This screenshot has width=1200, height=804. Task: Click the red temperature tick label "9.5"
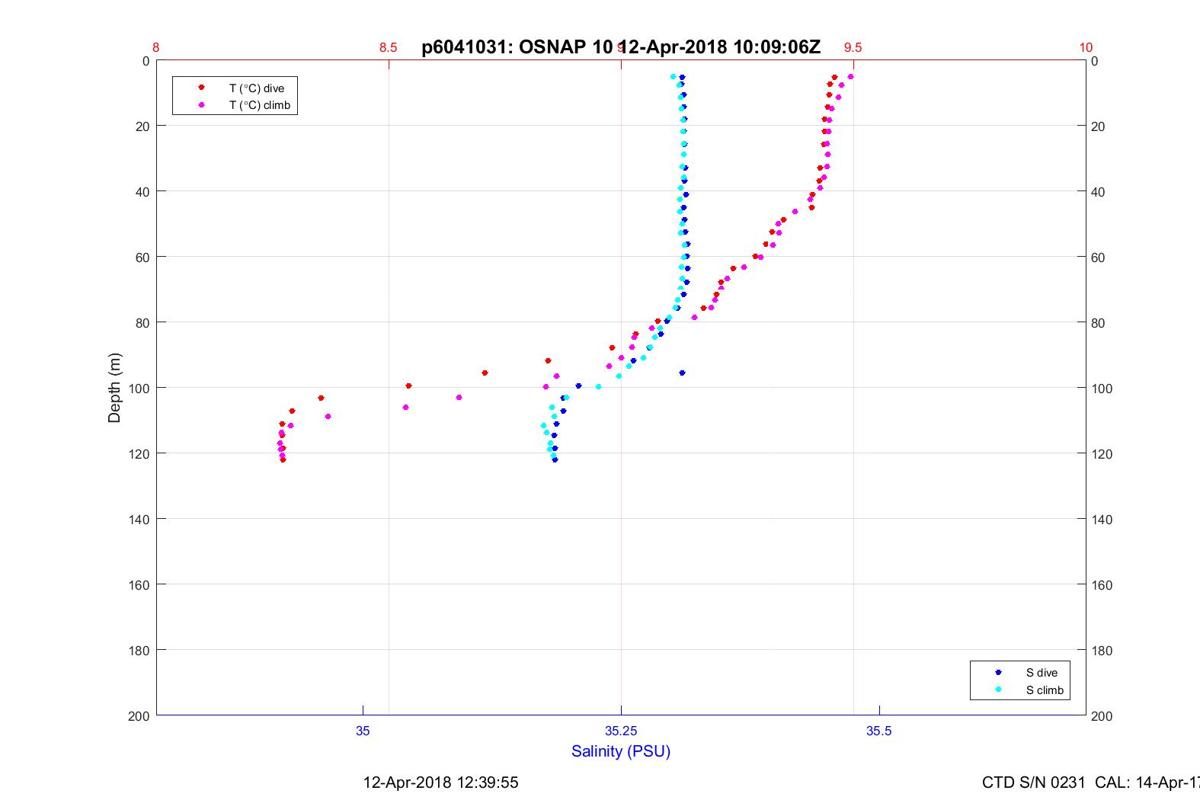pyautogui.click(x=853, y=47)
